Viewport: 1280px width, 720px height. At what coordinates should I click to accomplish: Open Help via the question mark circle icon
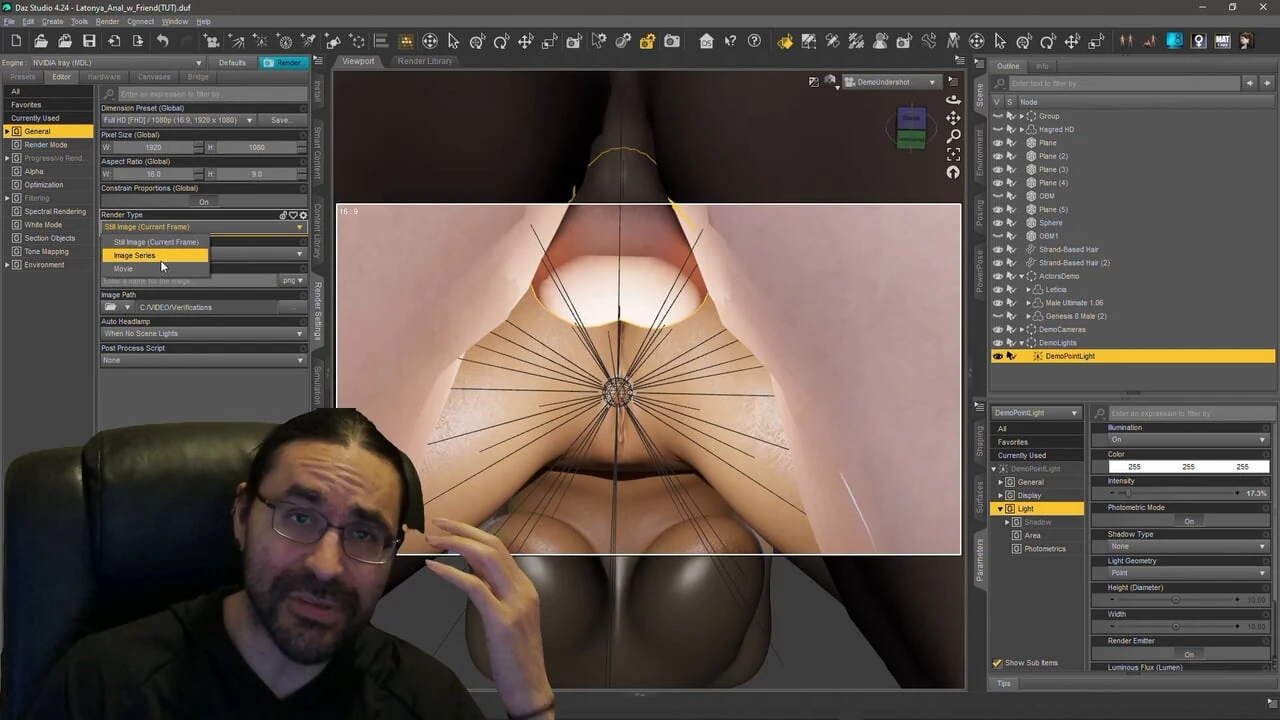pos(754,41)
